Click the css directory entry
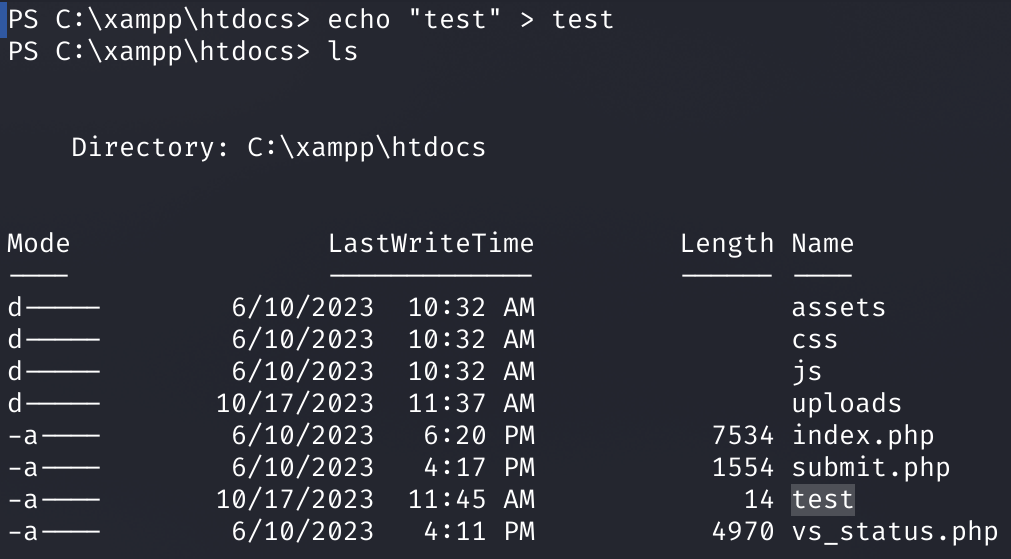The height and width of the screenshot is (559, 1011). coord(815,340)
